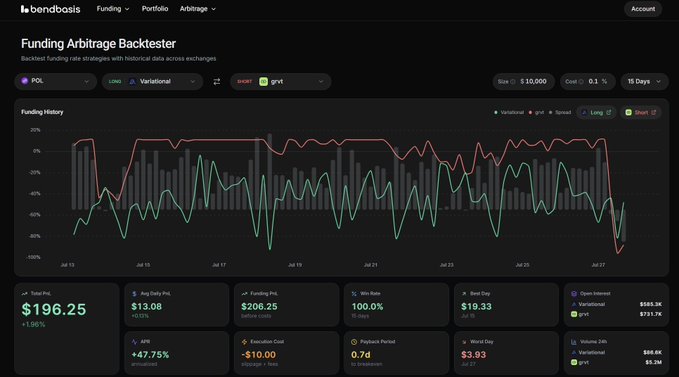Click the Short trade link button
This screenshot has height=377, width=679.
pyautogui.click(x=640, y=113)
